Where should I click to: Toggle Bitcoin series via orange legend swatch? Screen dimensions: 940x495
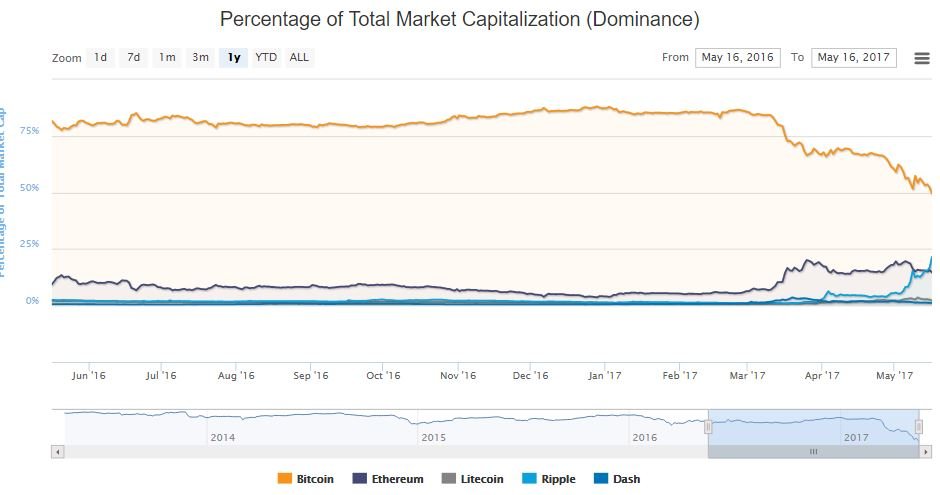pos(284,479)
